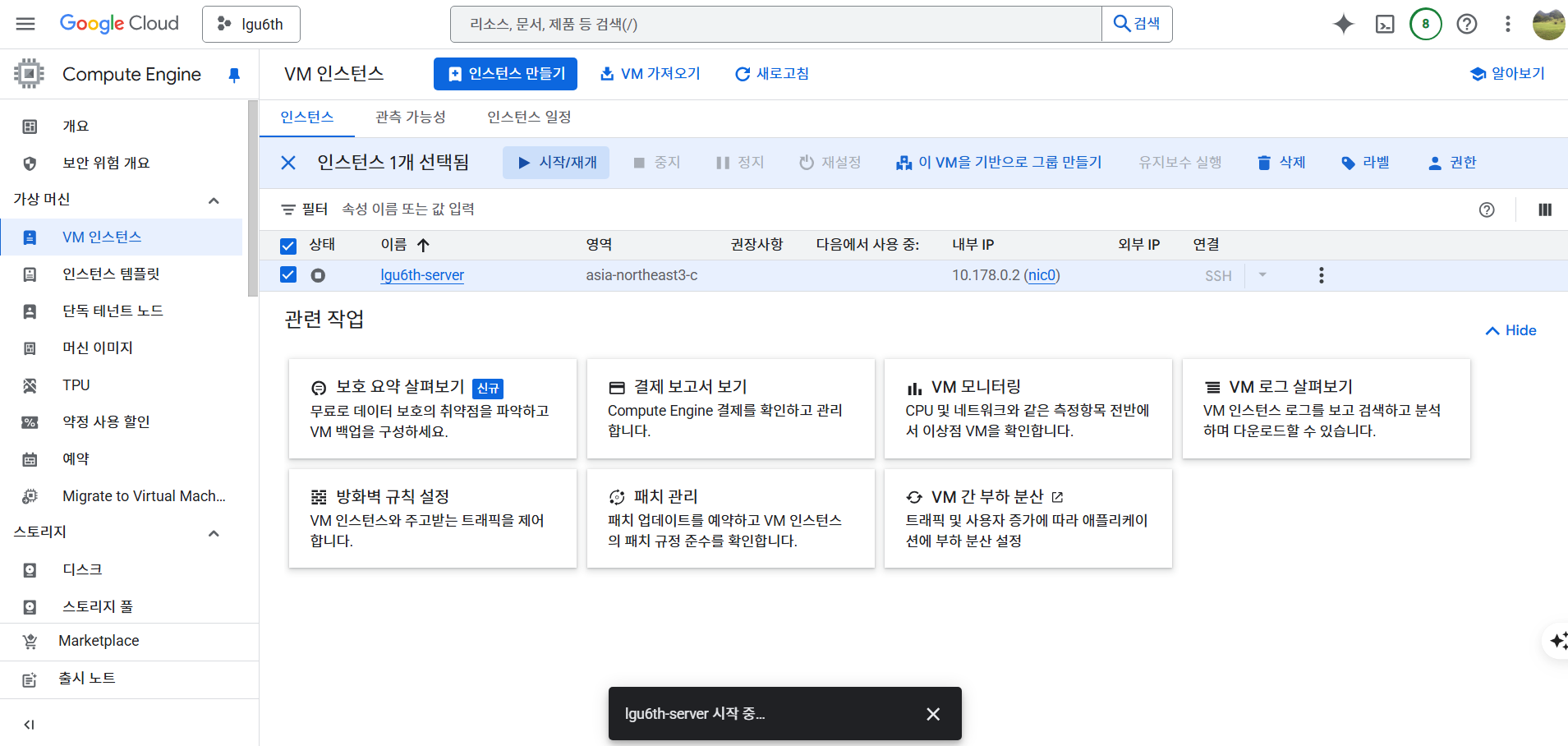
Task: Click 새로고침 refresh button
Action: 771,74
